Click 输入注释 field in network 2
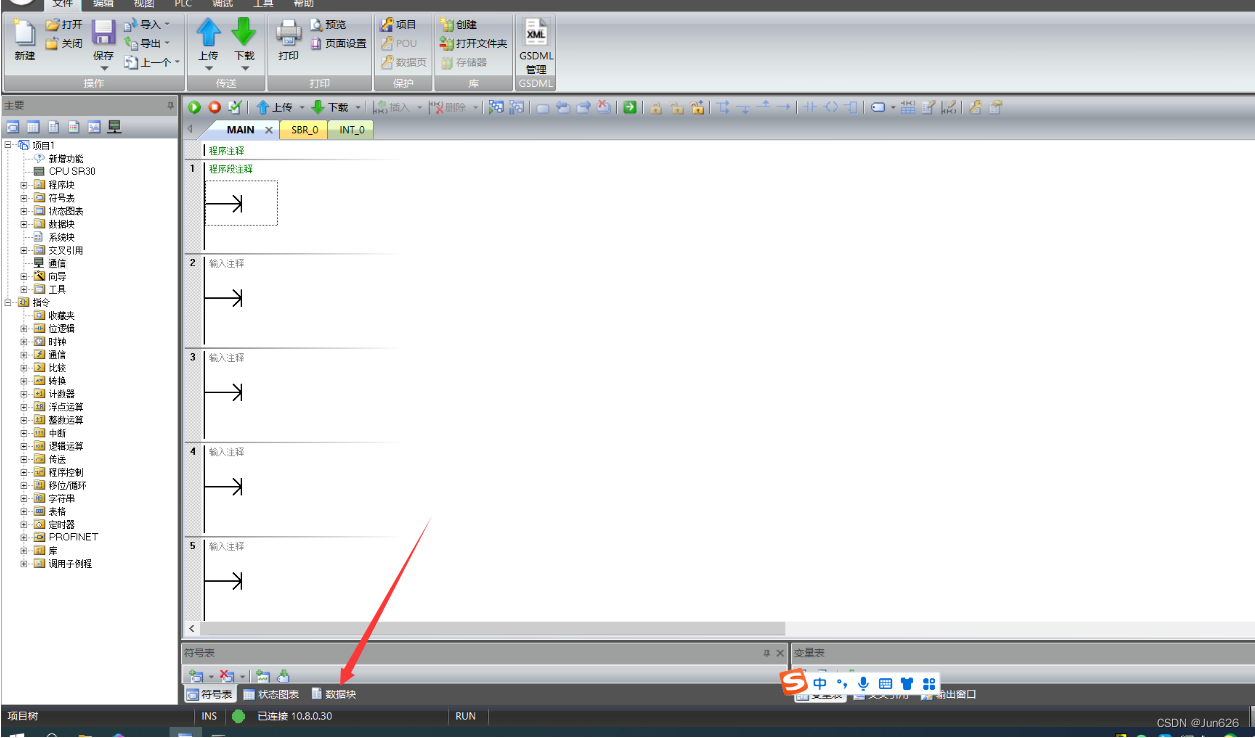Viewport: 1255px width, 738px height. [x=226, y=263]
